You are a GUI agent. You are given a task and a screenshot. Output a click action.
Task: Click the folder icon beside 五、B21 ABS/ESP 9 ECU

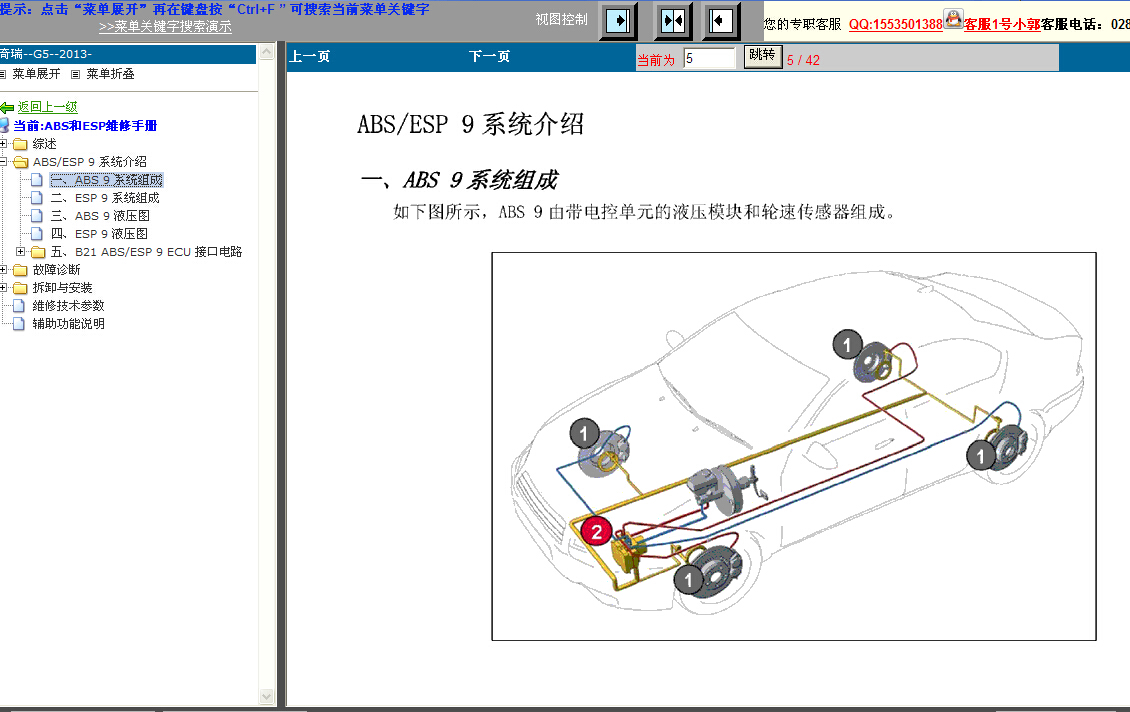[x=38, y=252]
